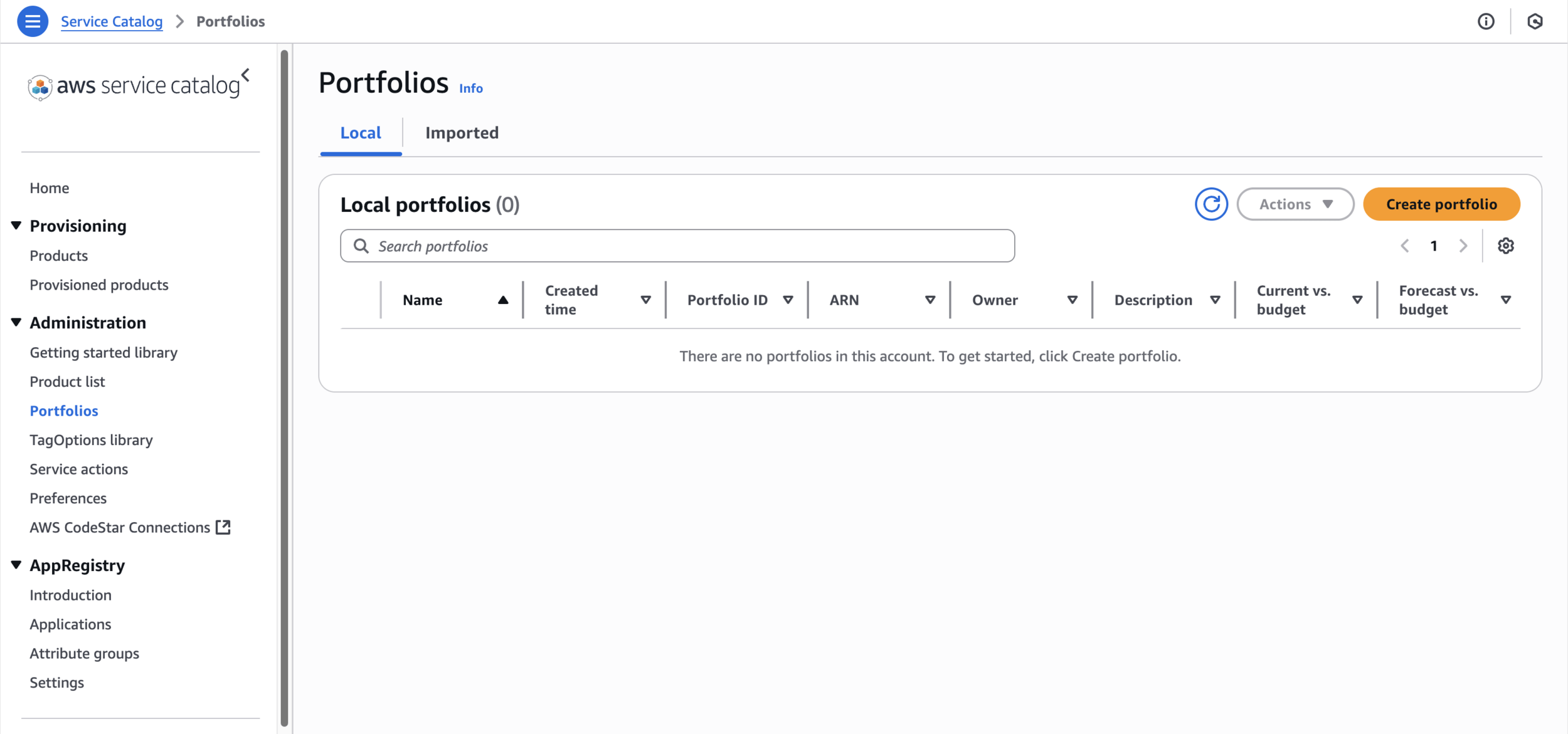Collapse the AppRegistry section
Image resolution: width=1568 pixels, height=734 pixels.
[x=16, y=565]
